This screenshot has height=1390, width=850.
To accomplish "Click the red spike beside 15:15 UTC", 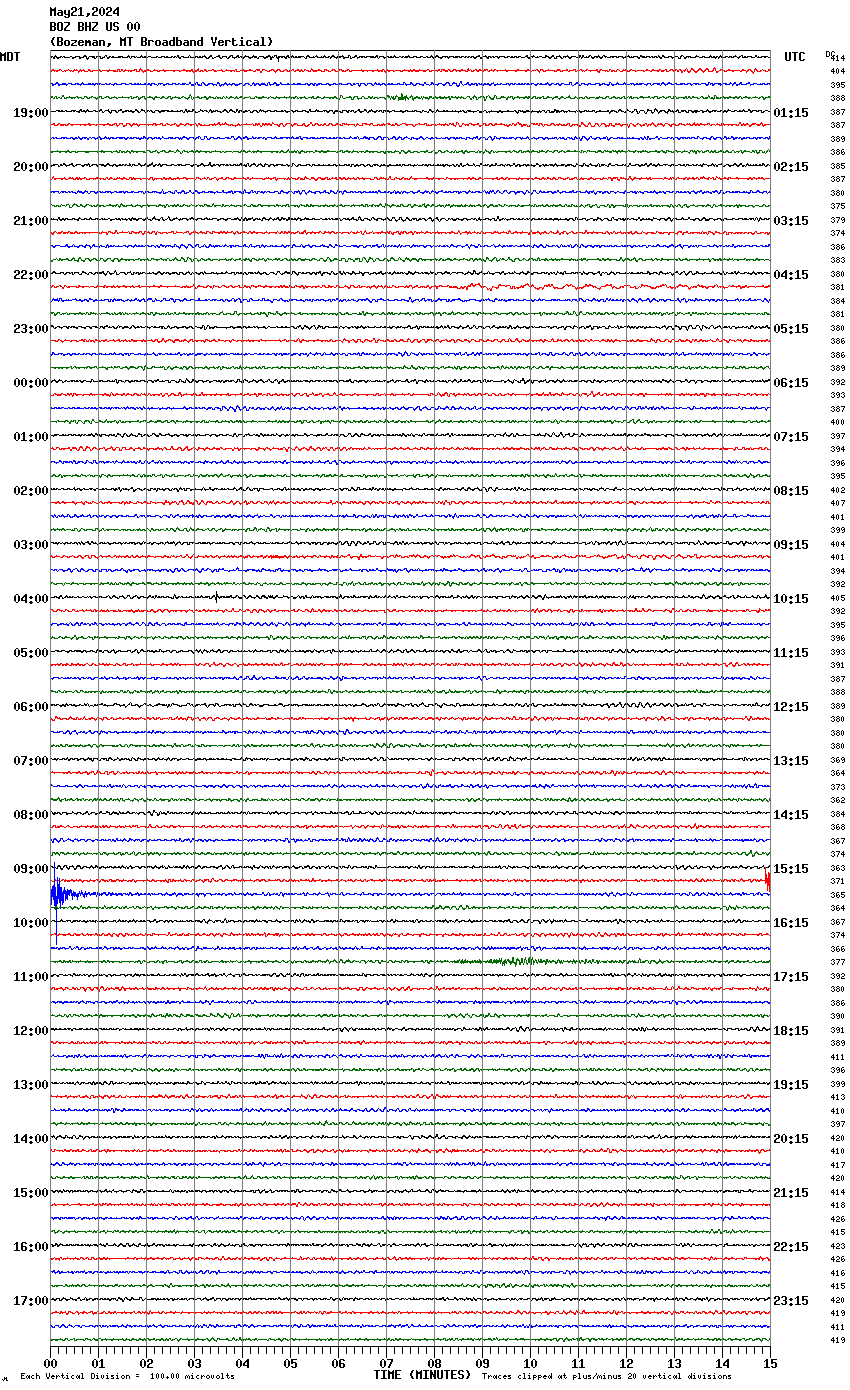I will pos(767,880).
